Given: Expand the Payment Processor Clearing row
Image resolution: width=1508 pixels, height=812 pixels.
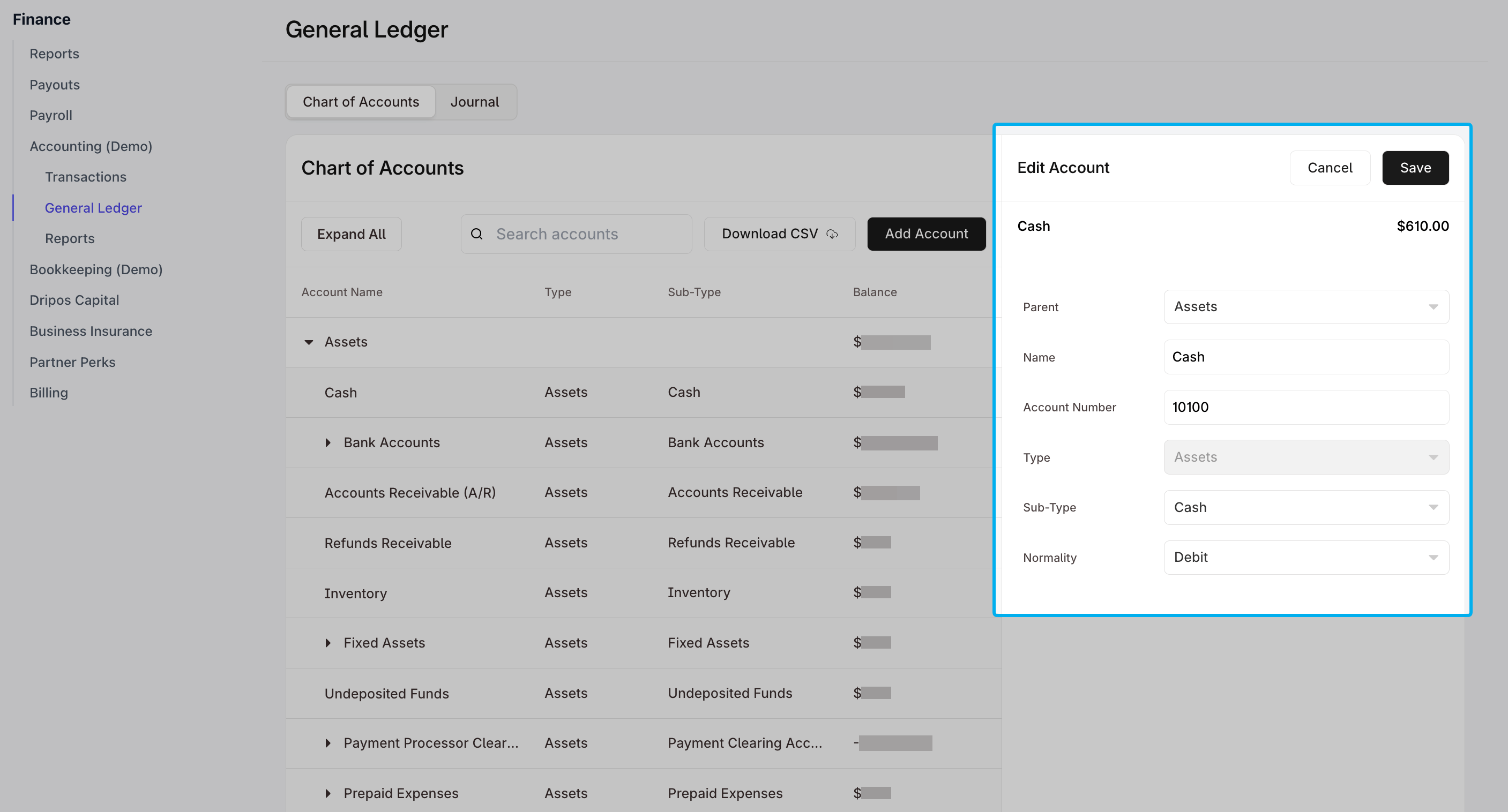Looking at the screenshot, I should click(328, 743).
